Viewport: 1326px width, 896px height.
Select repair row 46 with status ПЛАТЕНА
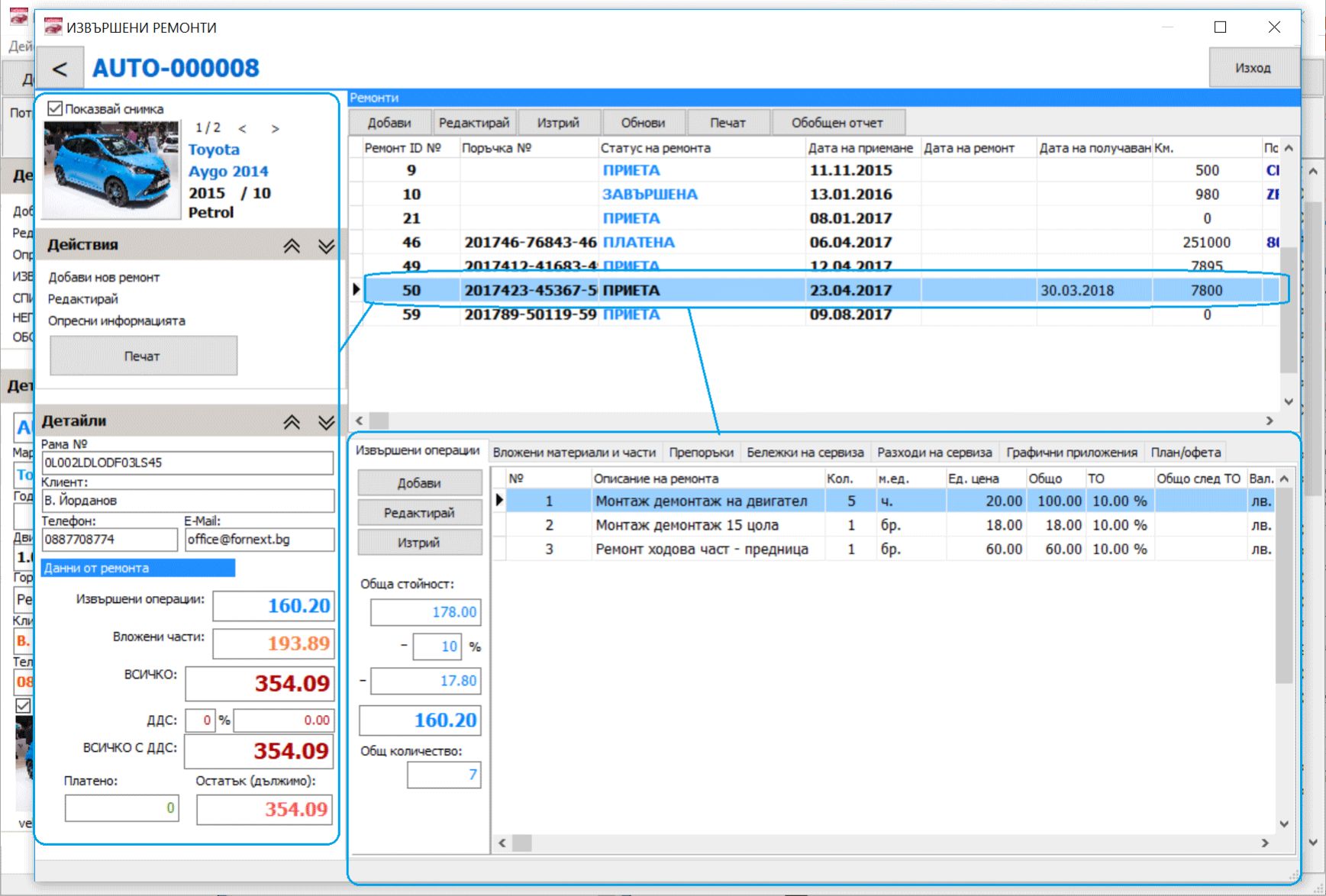coord(812,242)
